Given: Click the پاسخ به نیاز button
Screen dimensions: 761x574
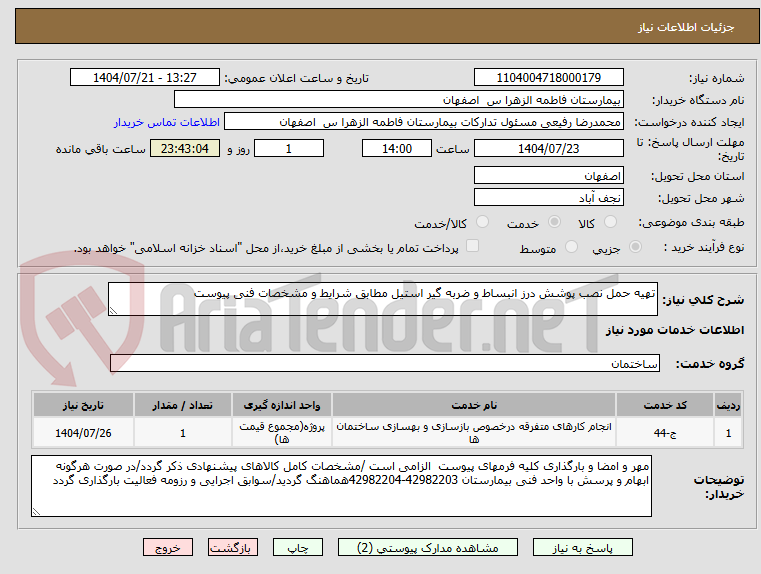Looking at the screenshot, I should [x=582, y=547].
